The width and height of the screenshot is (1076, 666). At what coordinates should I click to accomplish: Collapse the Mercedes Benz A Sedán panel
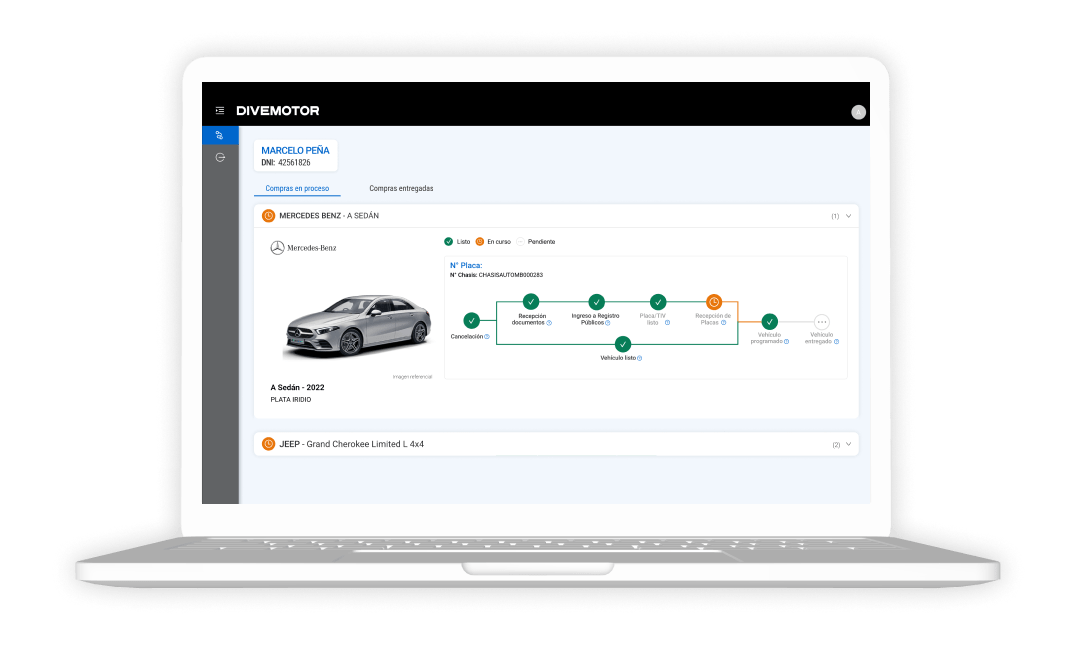point(848,215)
